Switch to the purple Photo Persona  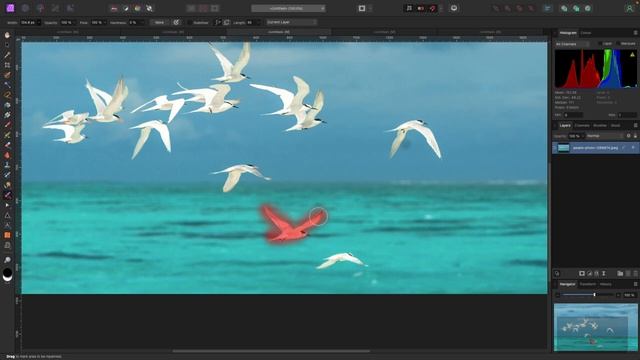coord(10,8)
